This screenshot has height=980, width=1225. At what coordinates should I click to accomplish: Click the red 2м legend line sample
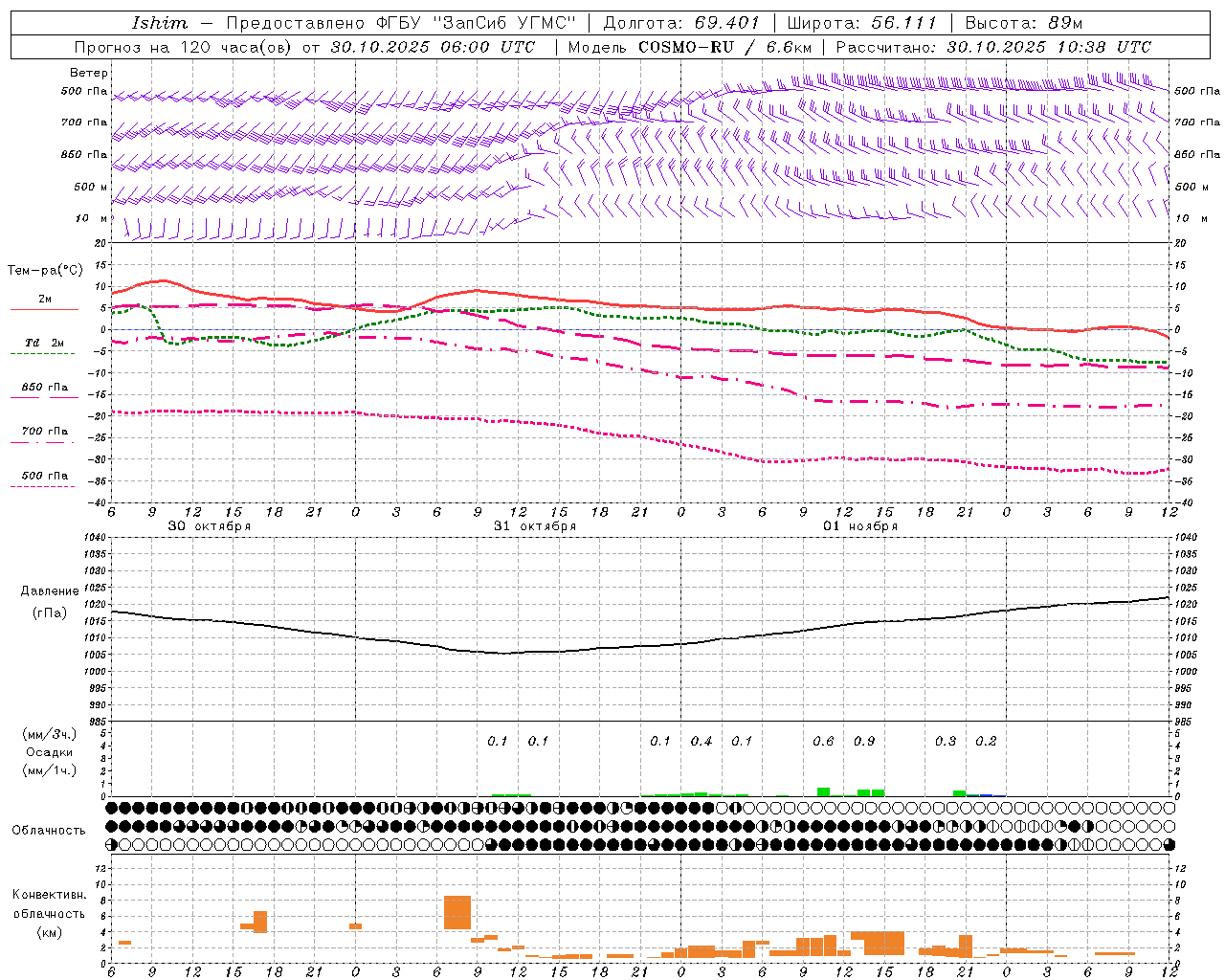(x=44, y=310)
